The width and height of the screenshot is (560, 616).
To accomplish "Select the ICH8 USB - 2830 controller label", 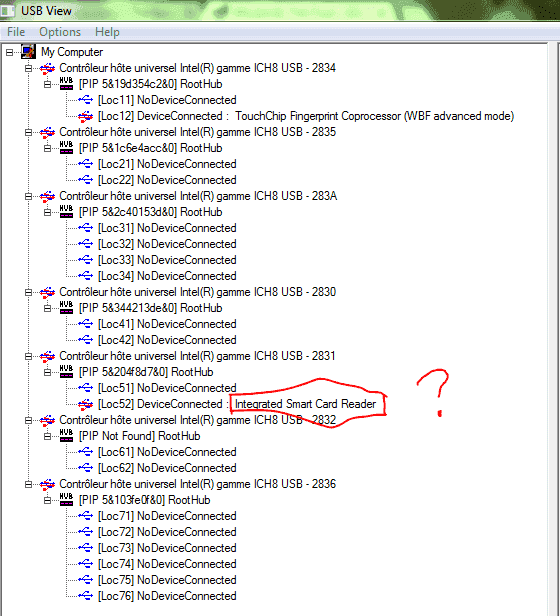I will point(198,292).
